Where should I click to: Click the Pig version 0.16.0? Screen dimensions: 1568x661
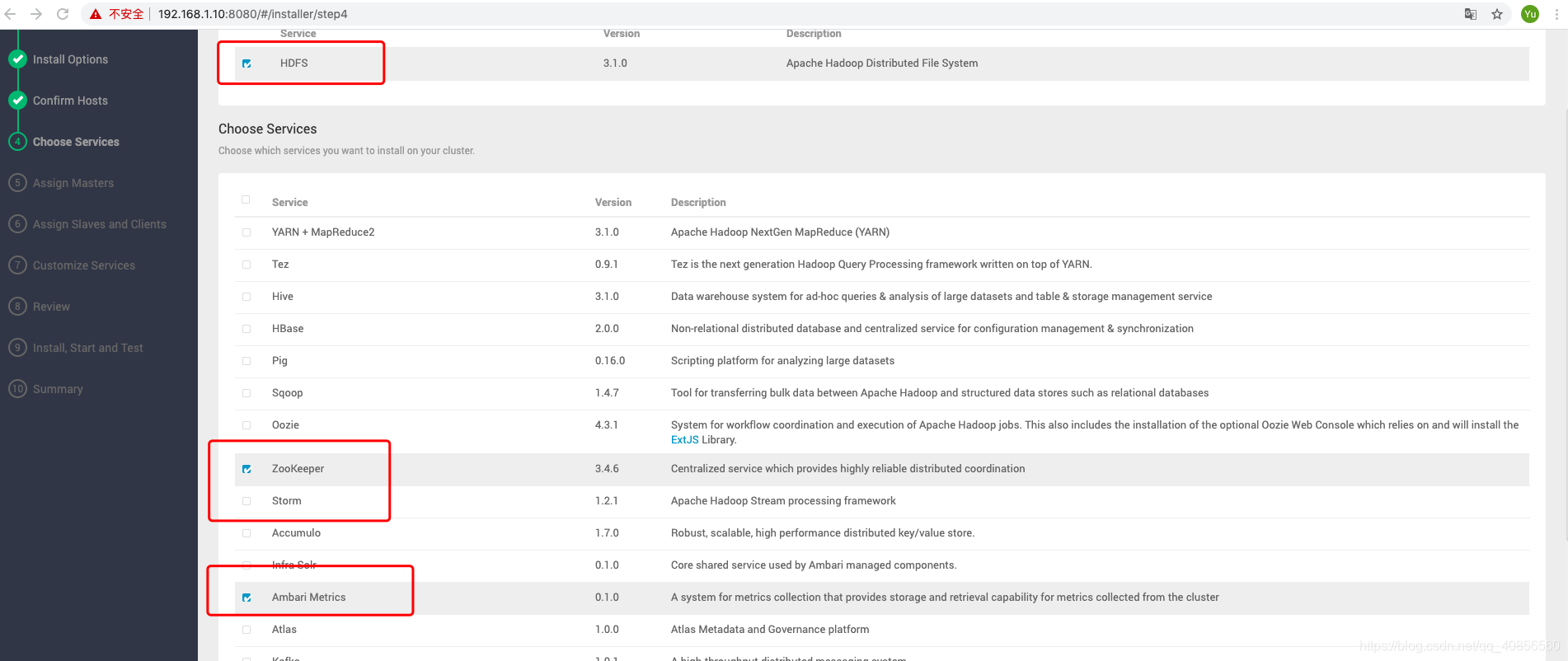click(x=610, y=361)
